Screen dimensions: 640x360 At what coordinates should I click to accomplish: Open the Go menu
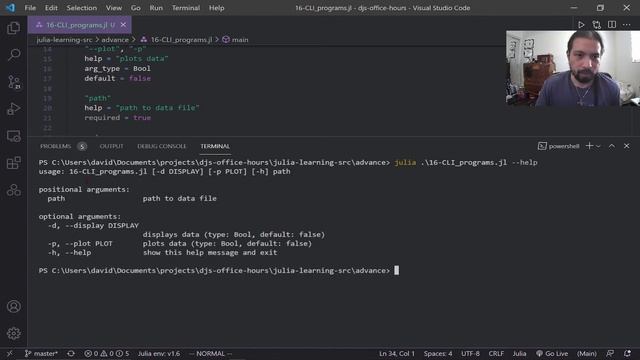pyautogui.click(x=136, y=8)
